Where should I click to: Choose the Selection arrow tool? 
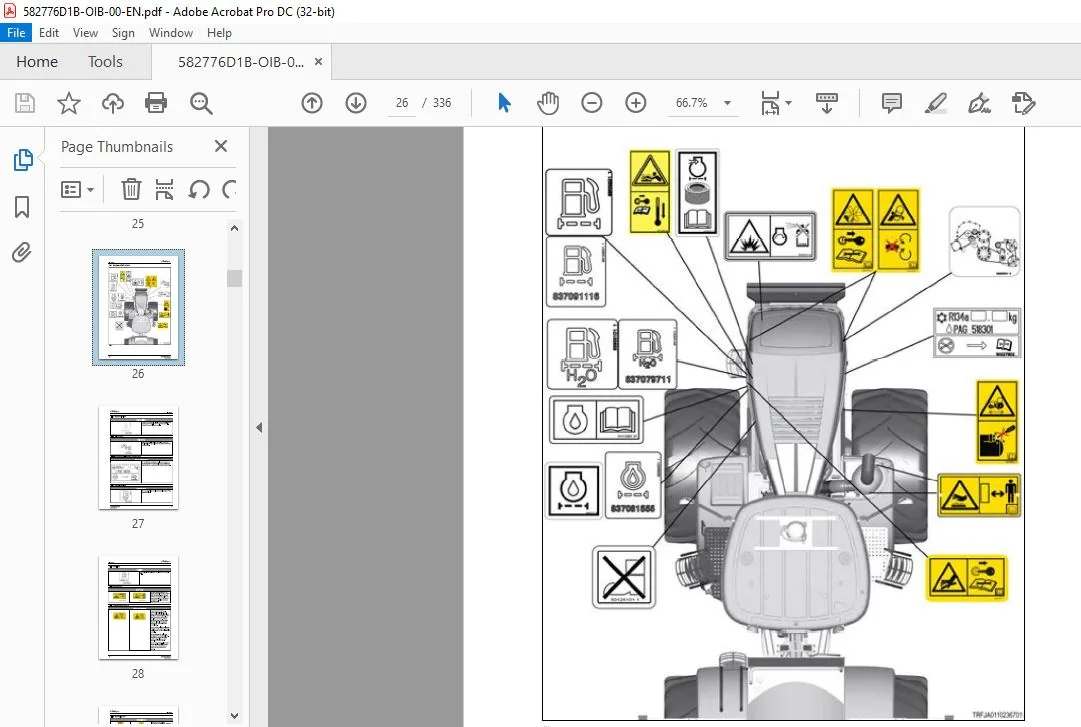pyautogui.click(x=504, y=103)
